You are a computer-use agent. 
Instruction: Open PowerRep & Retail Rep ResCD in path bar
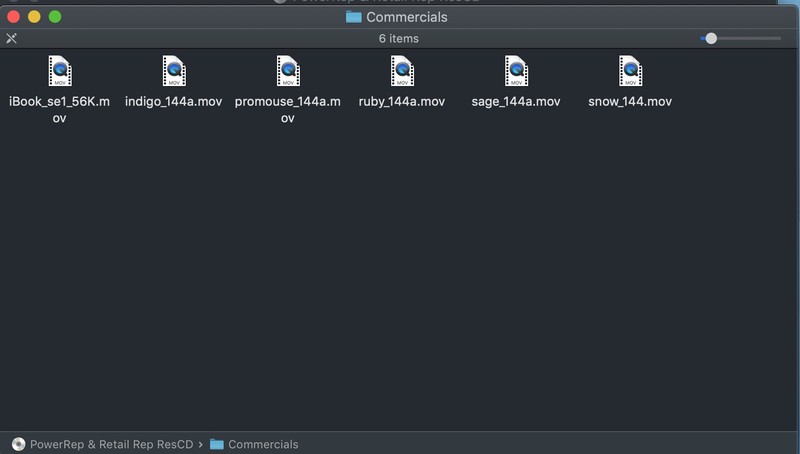click(111, 444)
